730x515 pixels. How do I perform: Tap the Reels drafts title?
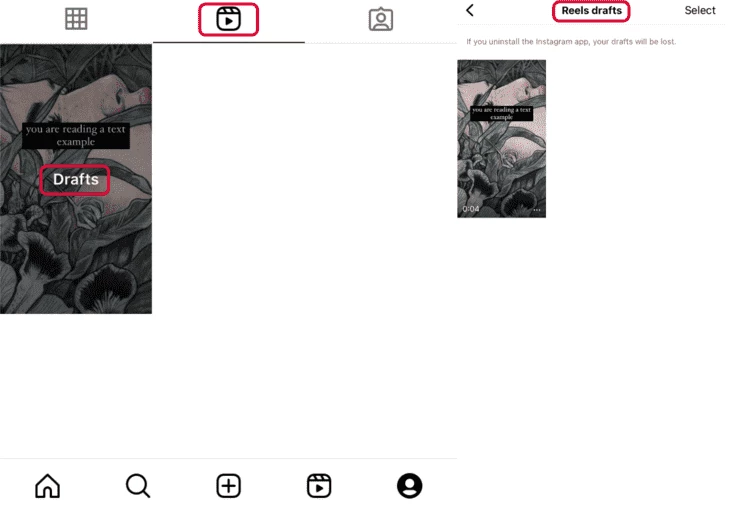click(591, 11)
